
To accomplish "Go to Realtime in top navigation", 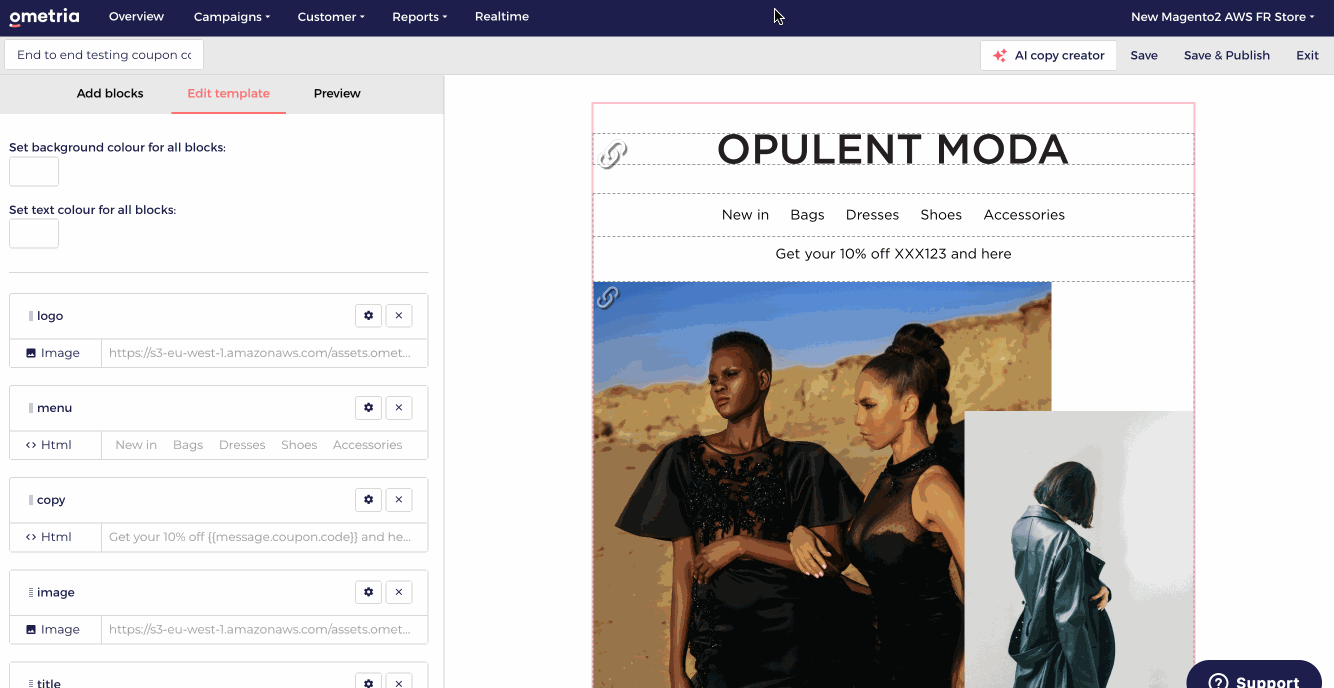I will [502, 17].
